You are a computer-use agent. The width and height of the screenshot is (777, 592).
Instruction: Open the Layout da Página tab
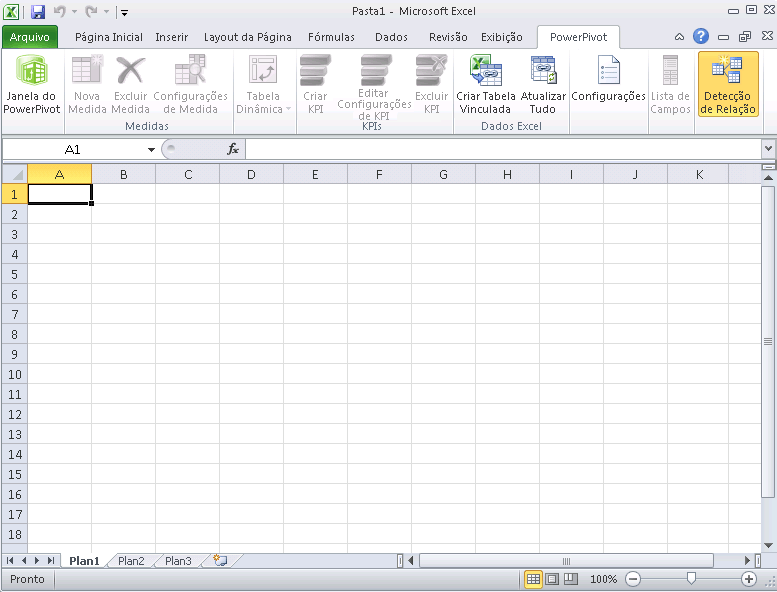coord(247,37)
